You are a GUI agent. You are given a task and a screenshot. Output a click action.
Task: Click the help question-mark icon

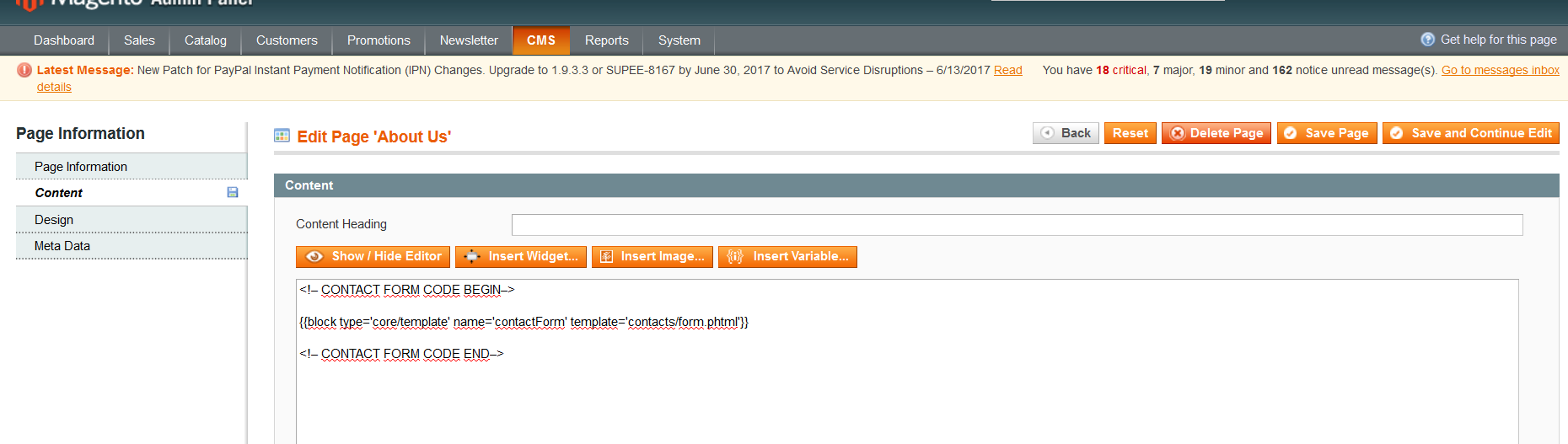1427,40
